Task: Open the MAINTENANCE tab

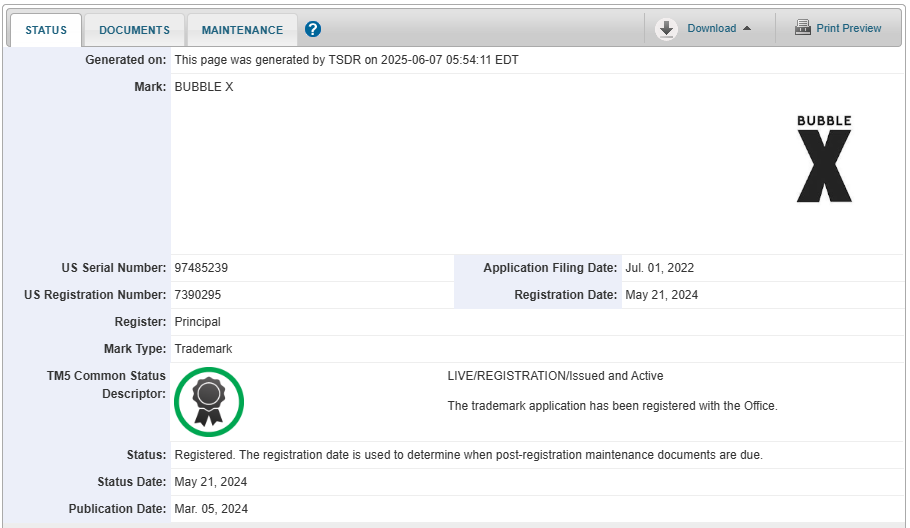Action: (242, 30)
